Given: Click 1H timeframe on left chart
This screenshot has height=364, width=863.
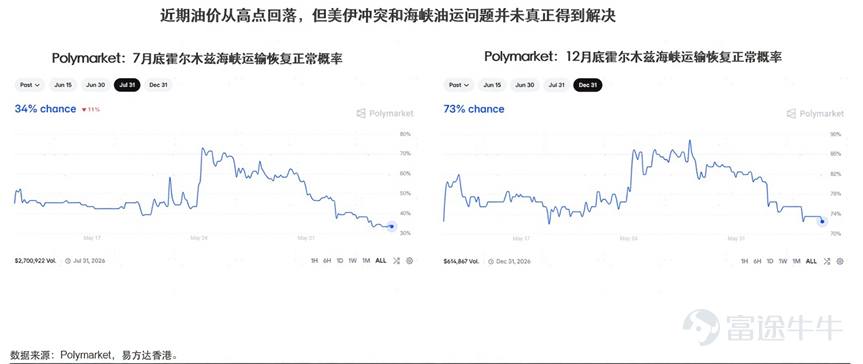Looking at the screenshot, I should (x=314, y=261).
